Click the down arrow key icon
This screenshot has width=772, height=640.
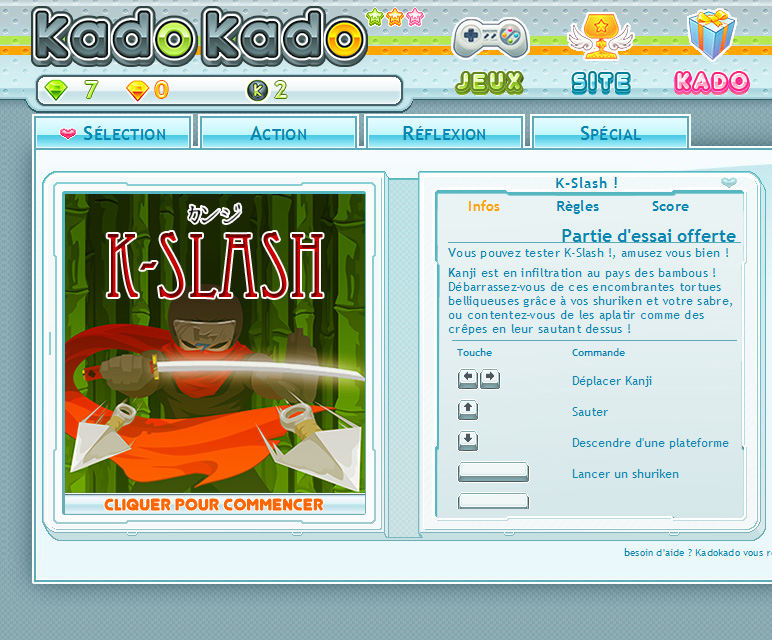(468, 441)
